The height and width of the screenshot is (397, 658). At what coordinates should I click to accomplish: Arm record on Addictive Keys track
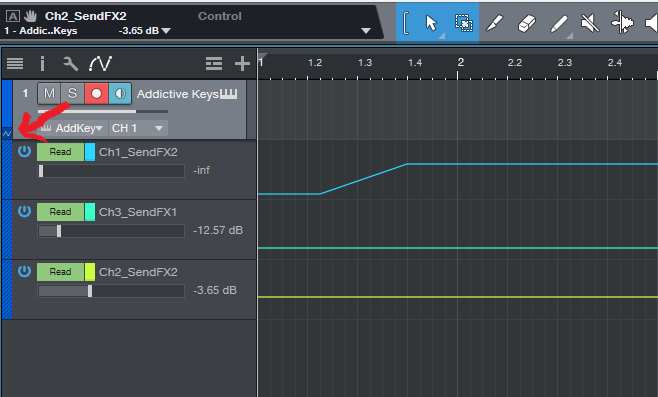pyautogui.click(x=97, y=94)
